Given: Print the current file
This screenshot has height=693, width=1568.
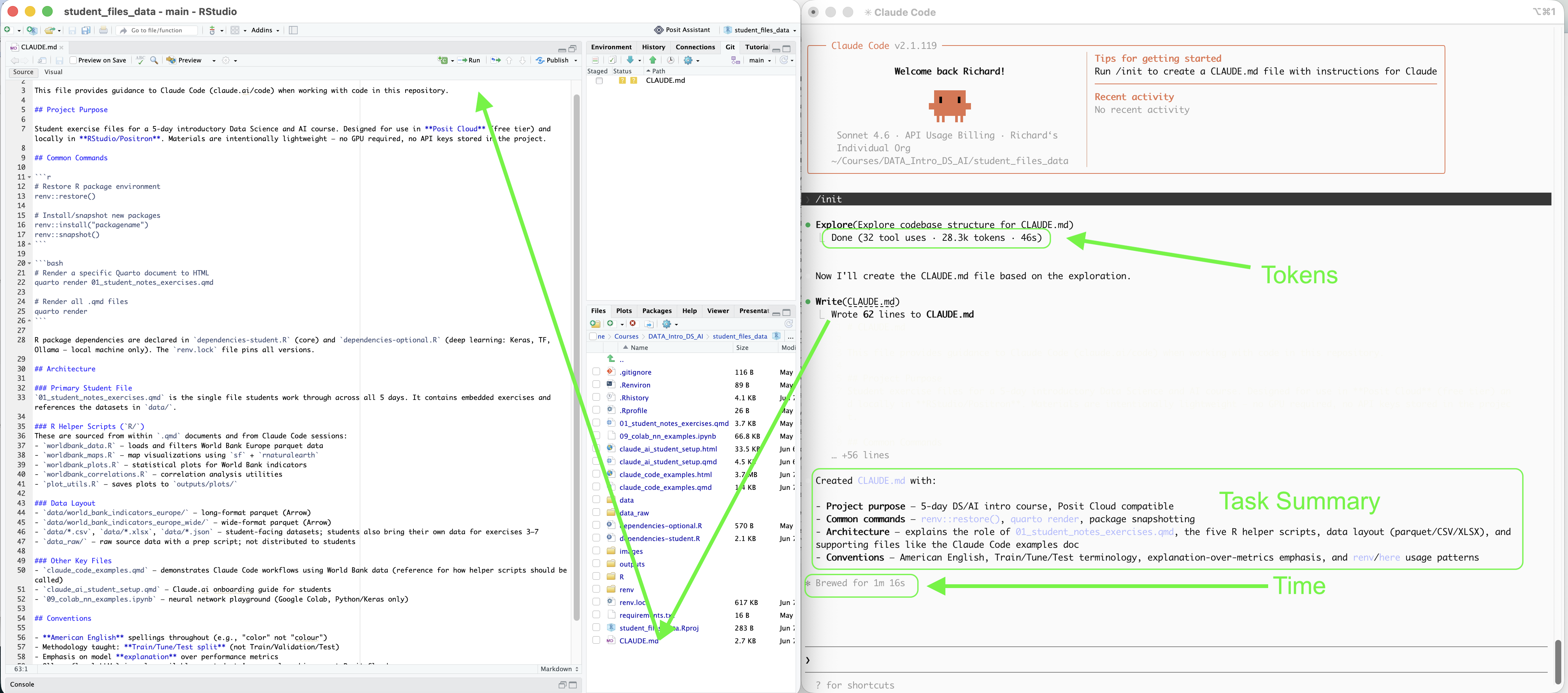Looking at the screenshot, I should [103, 30].
